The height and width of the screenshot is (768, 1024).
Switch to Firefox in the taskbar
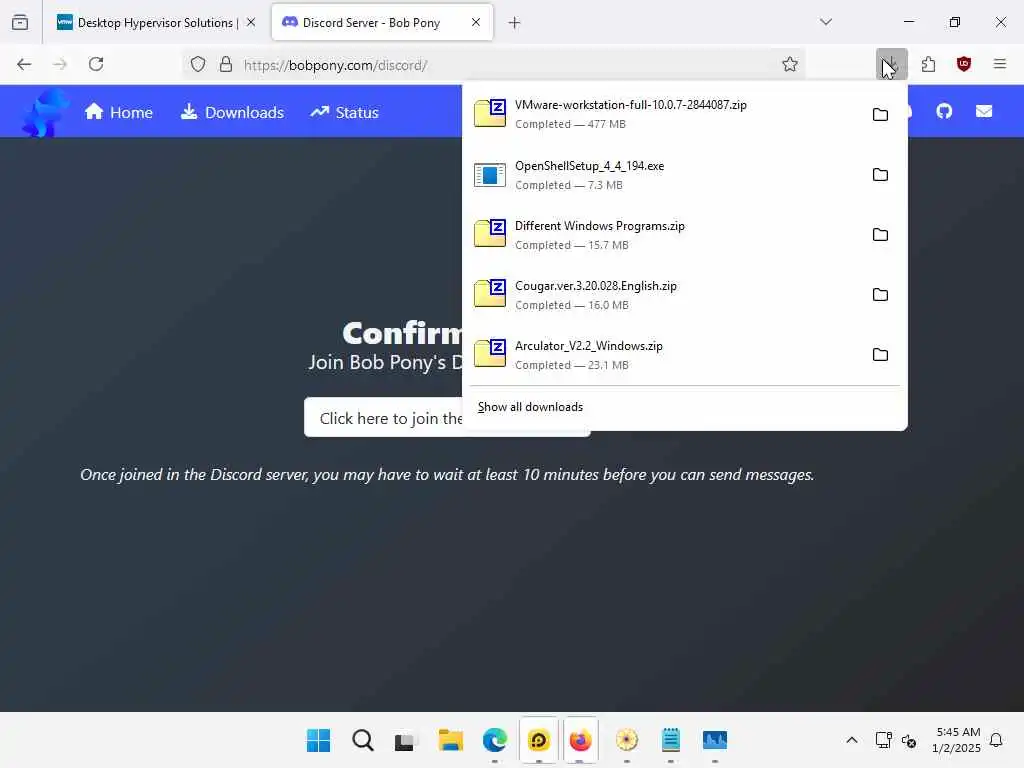click(580, 740)
